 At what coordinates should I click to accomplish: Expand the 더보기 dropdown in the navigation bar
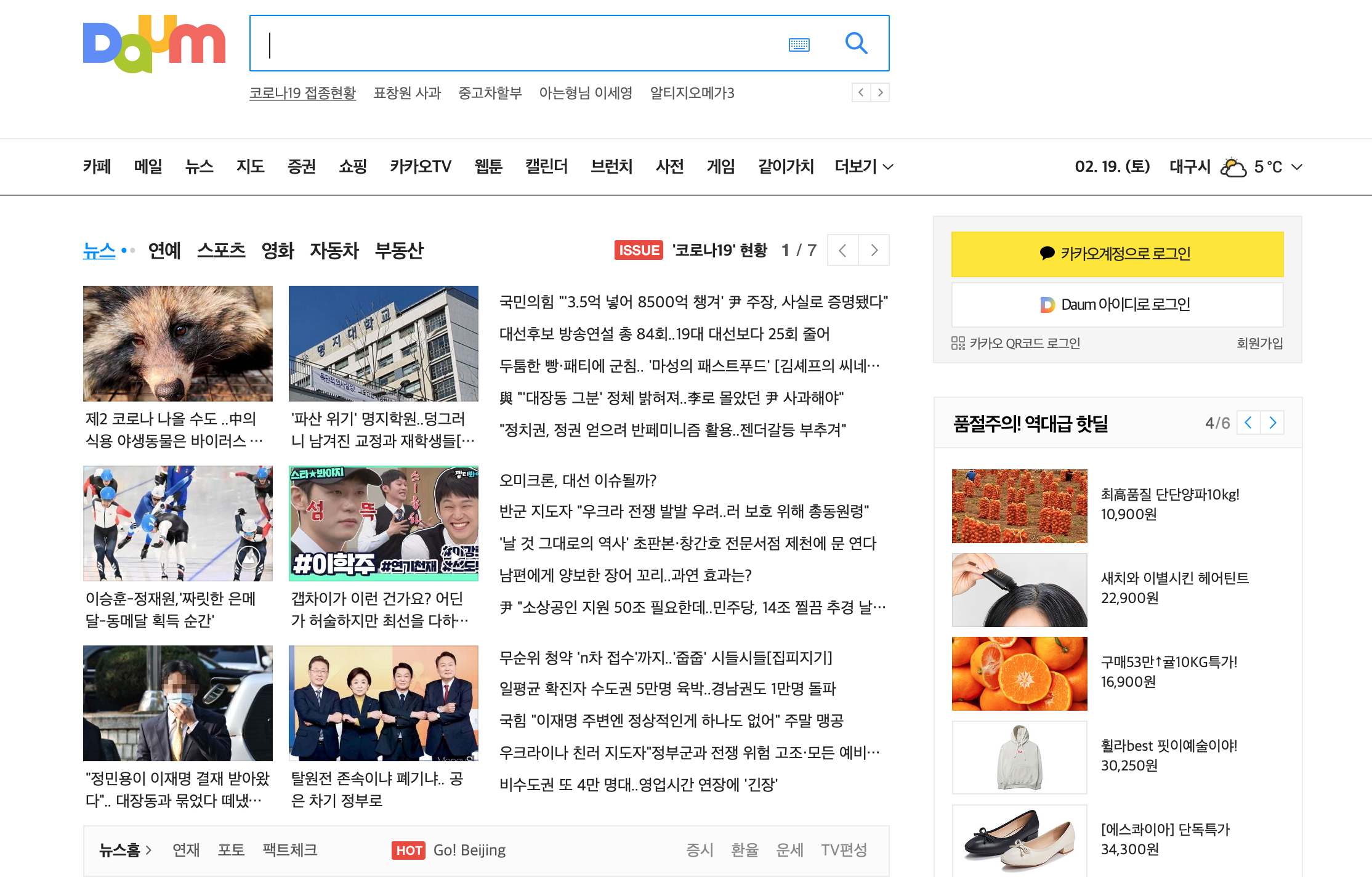coord(862,166)
